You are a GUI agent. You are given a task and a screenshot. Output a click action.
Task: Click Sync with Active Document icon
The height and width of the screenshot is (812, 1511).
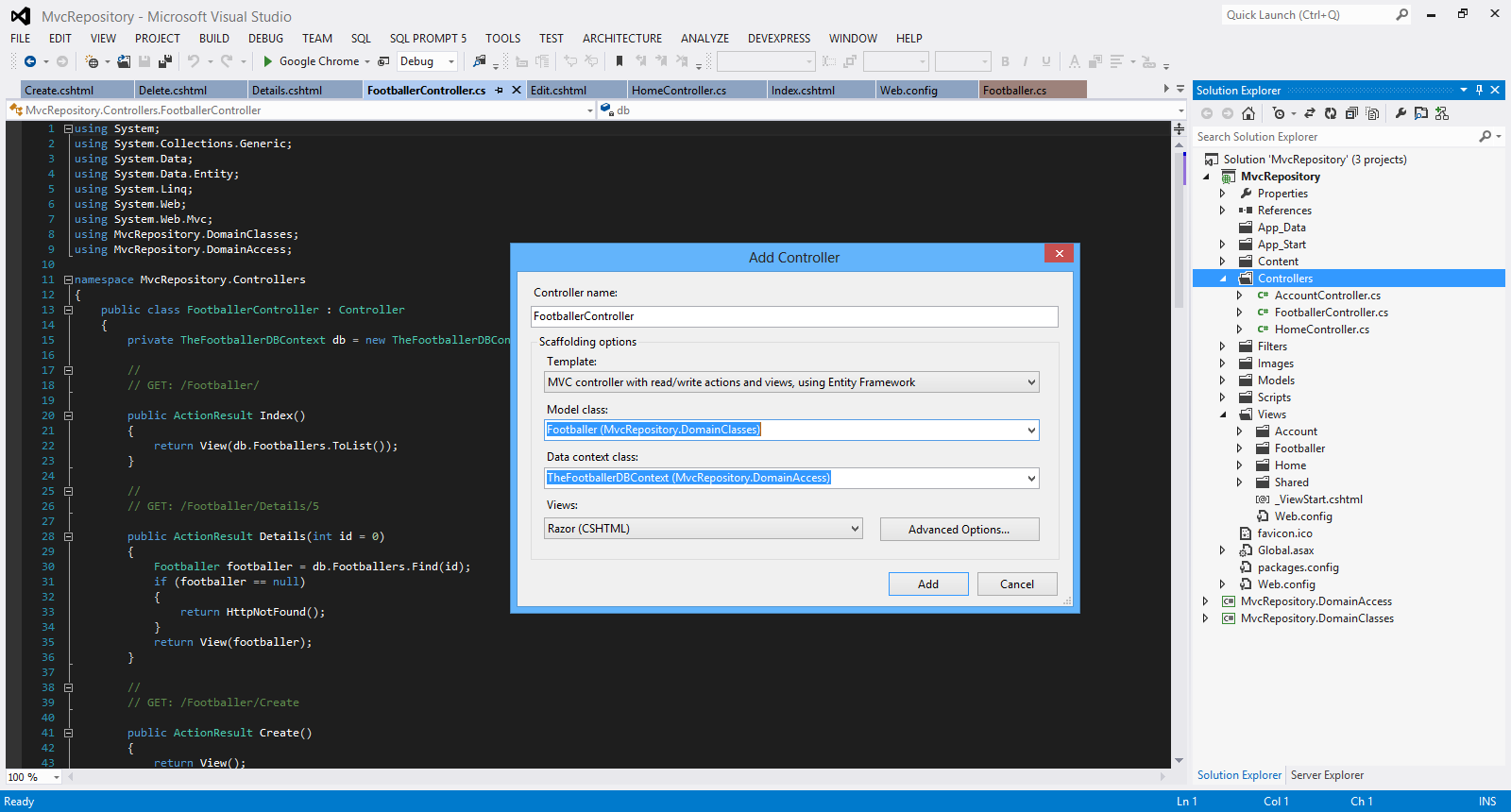tap(1310, 113)
